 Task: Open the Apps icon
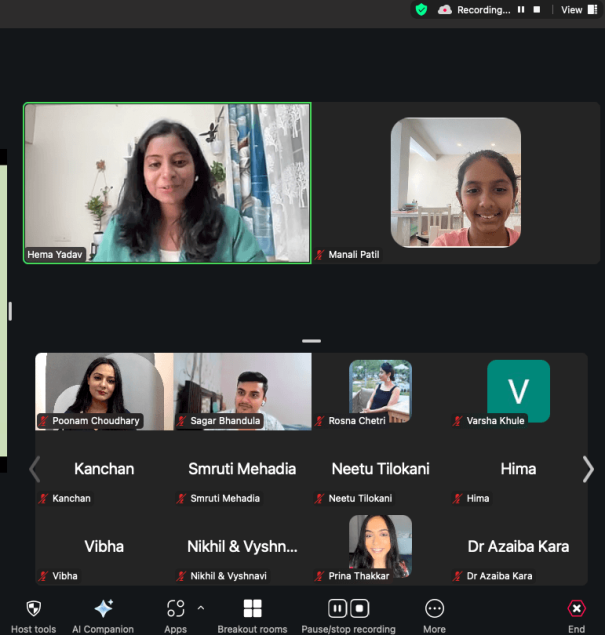[x=176, y=608]
